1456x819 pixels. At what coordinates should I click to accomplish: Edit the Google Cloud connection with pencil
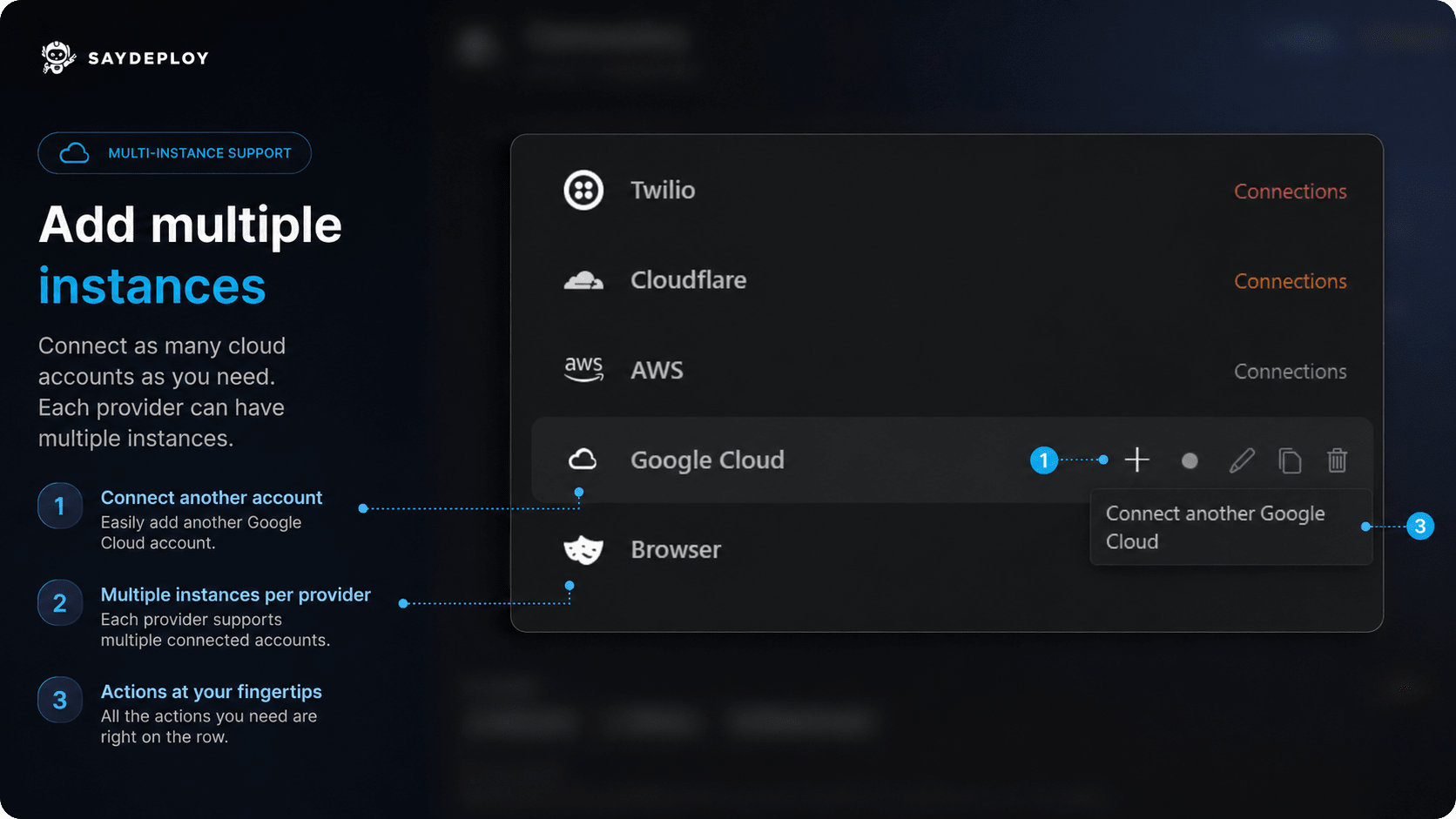pos(1242,460)
